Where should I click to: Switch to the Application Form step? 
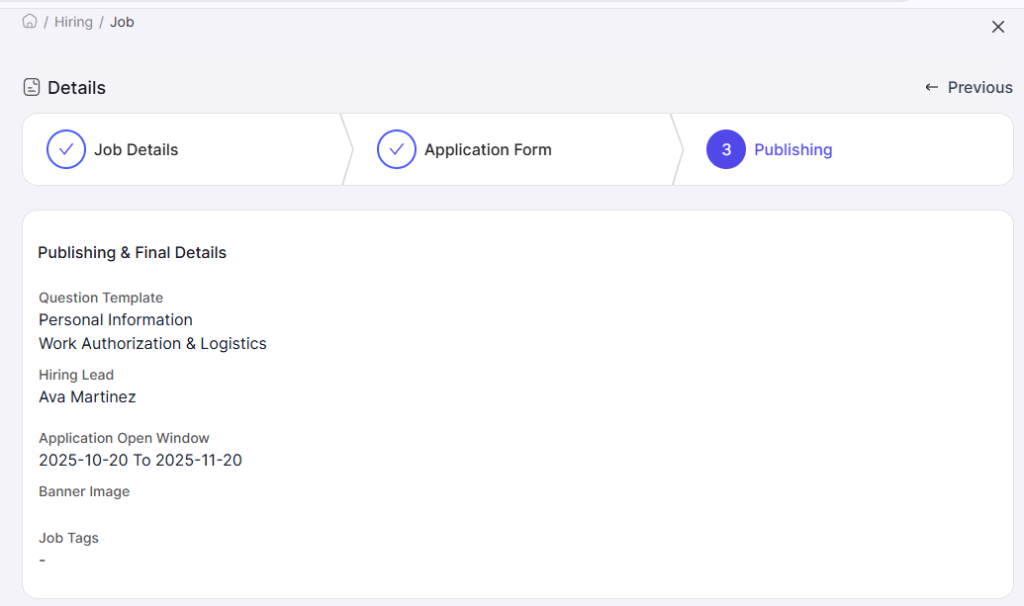coord(487,150)
